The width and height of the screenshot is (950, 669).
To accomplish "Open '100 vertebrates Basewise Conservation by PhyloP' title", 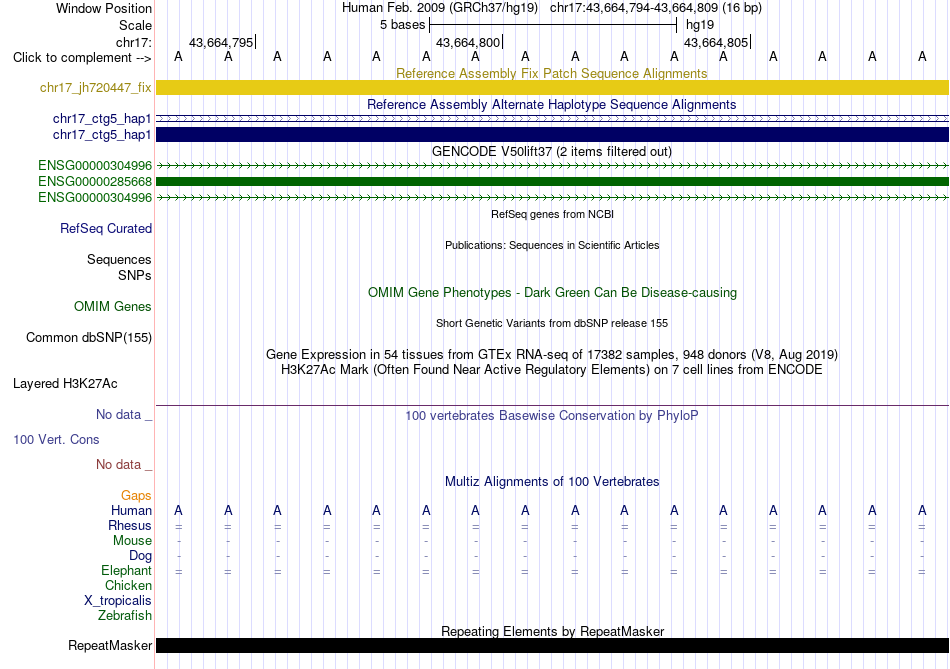I will (552, 416).
